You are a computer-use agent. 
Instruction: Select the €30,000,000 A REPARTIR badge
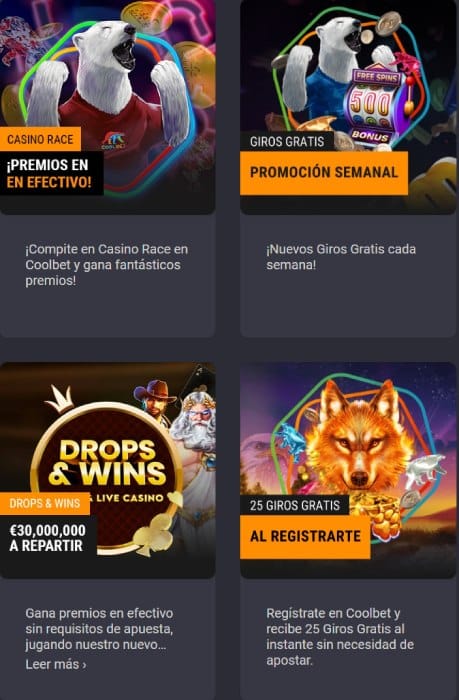tap(48, 538)
